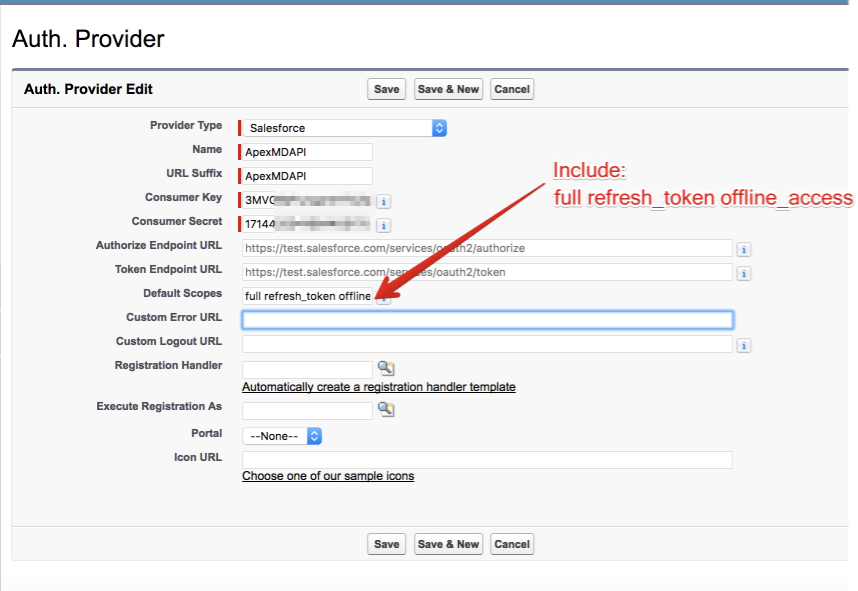This screenshot has height=591, width=858.
Task: Click the Provider Type label
Action: (186, 125)
